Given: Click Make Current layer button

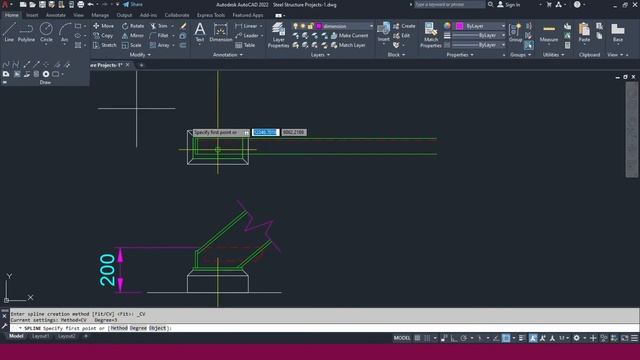Looking at the screenshot, I should click(x=349, y=36).
